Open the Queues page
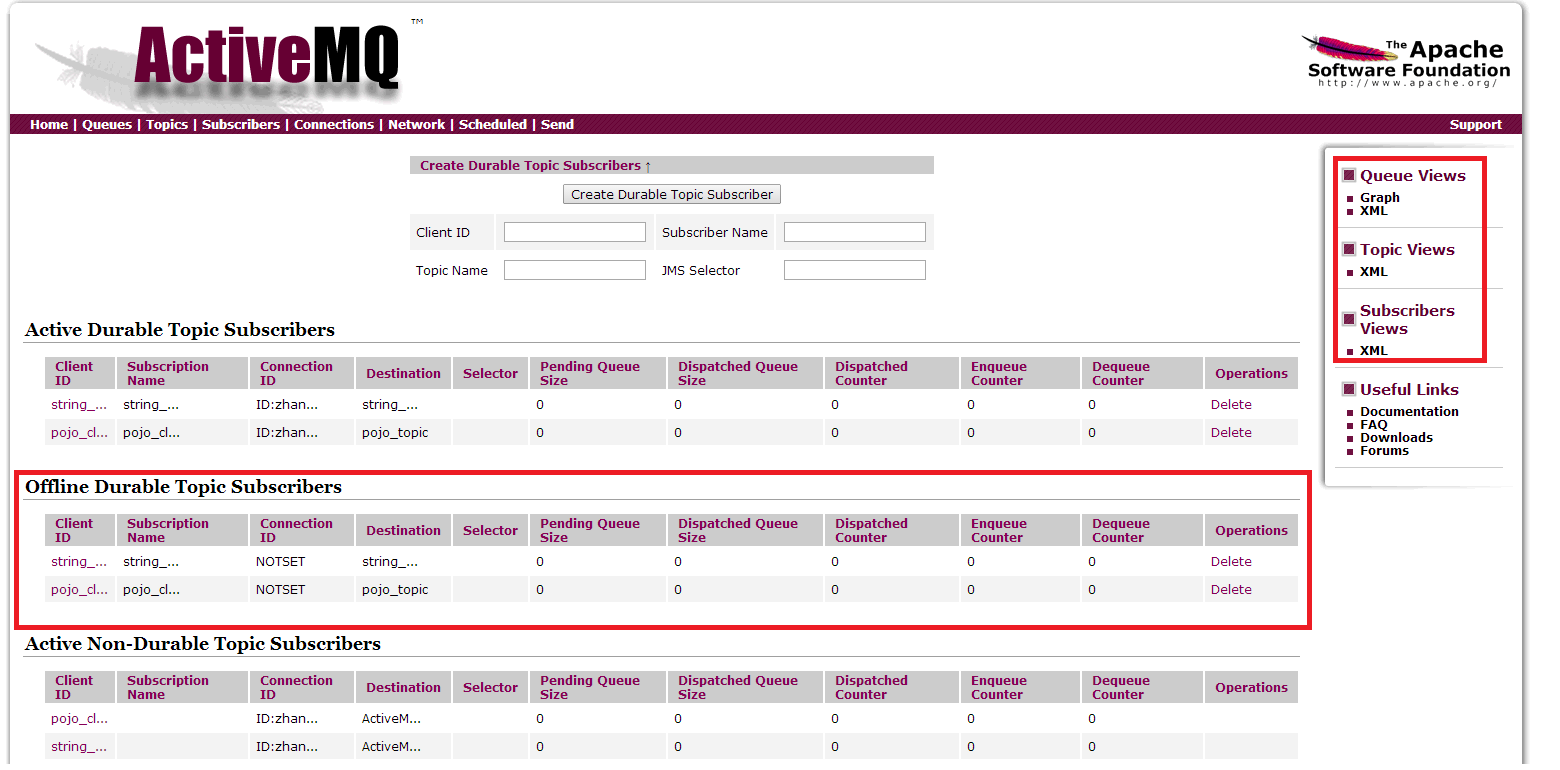 (x=107, y=125)
